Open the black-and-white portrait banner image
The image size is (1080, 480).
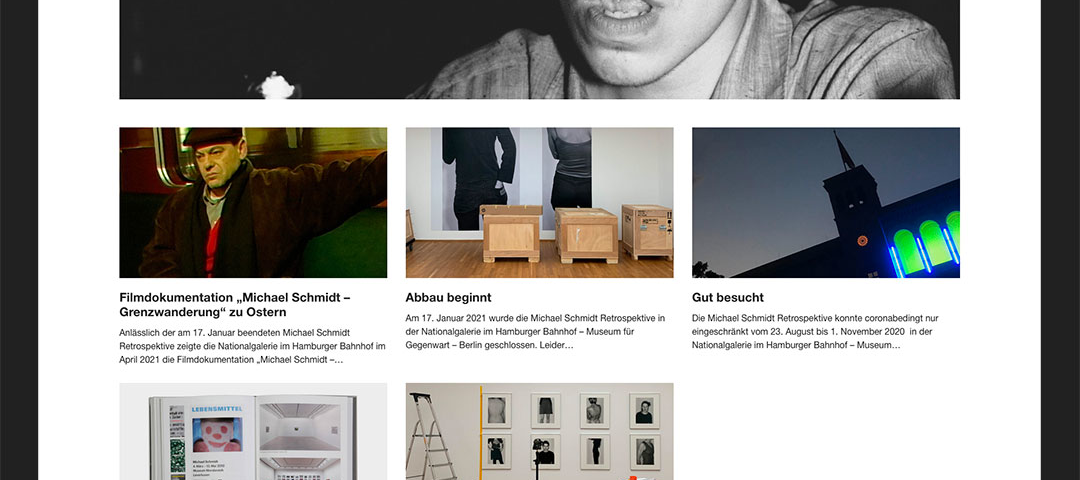coord(539,50)
